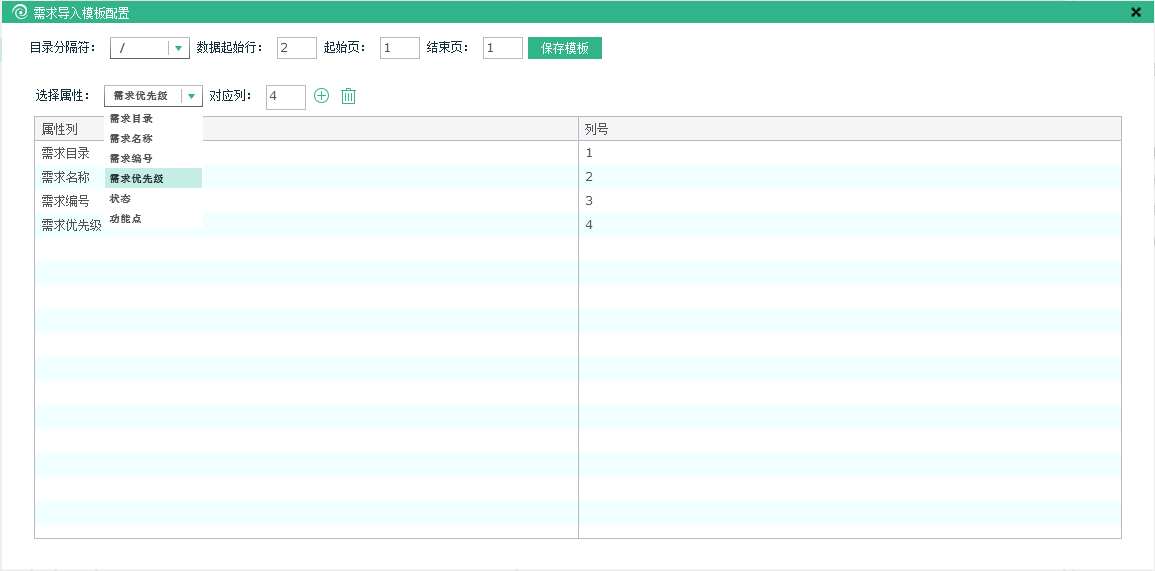This screenshot has width=1155, height=571.
Task: Pick 需求编号 from the dropdown options
Action: (131, 159)
